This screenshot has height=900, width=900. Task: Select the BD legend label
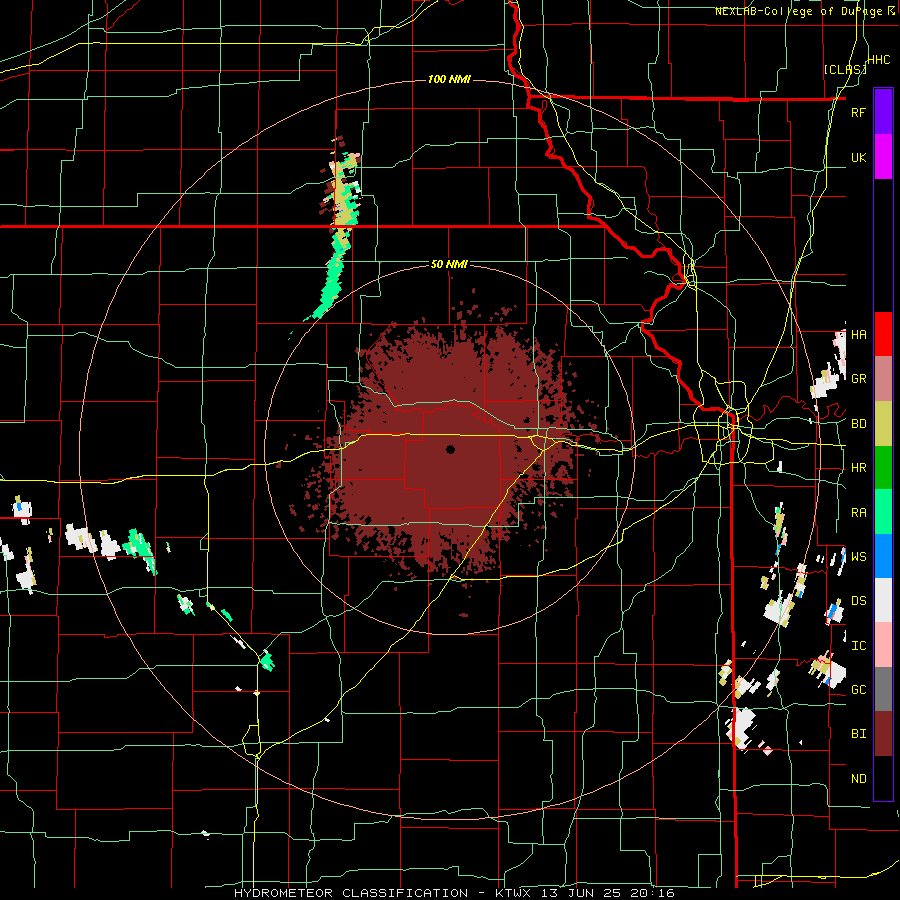coord(858,424)
